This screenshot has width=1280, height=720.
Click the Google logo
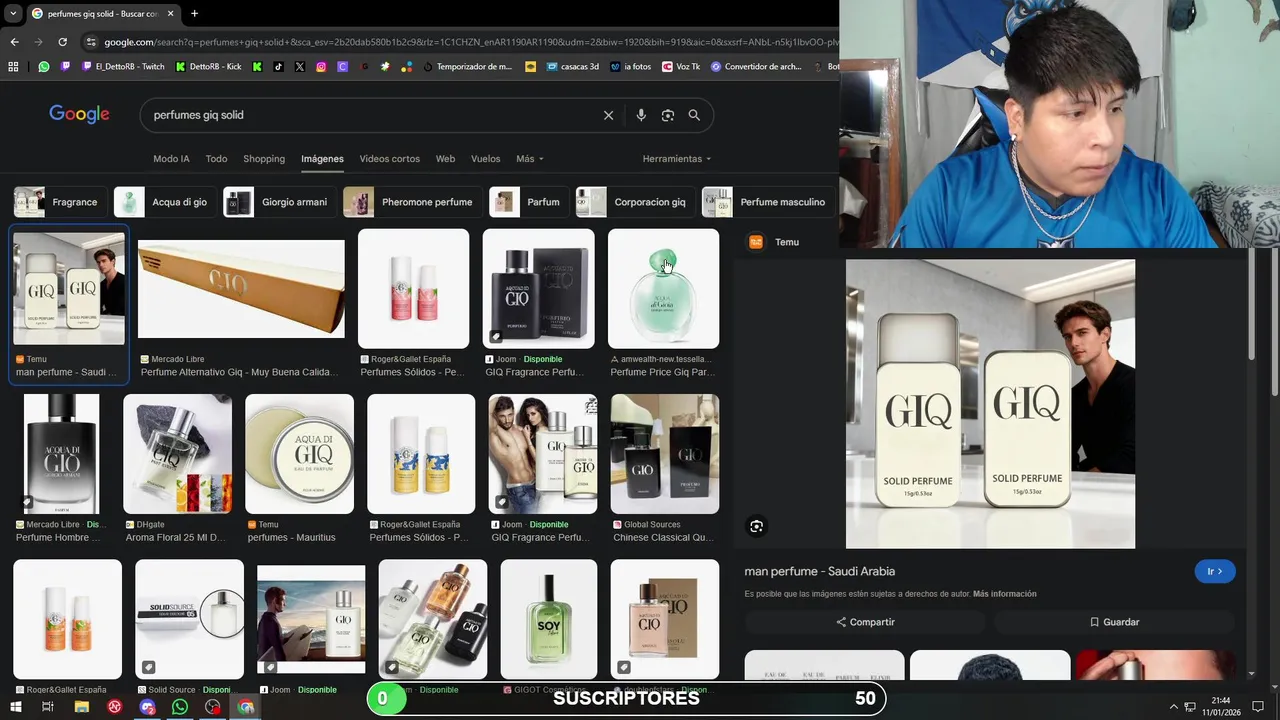[79, 114]
